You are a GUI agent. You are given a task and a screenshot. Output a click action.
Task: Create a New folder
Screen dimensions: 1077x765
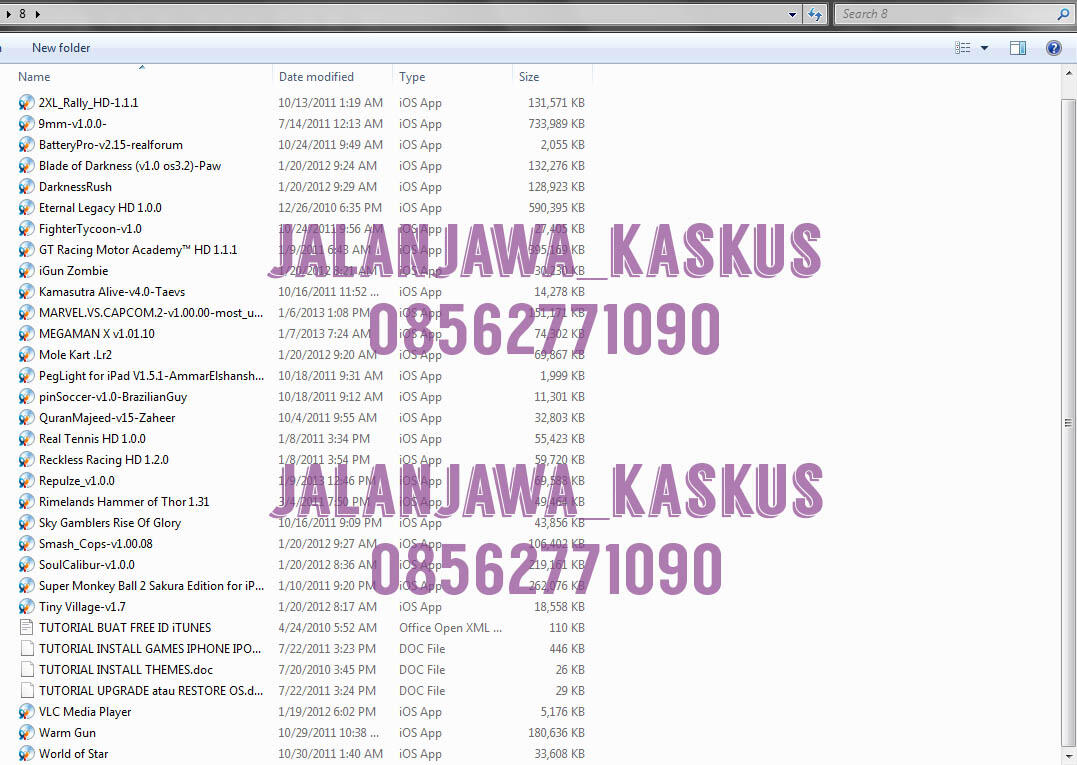[60, 48]
